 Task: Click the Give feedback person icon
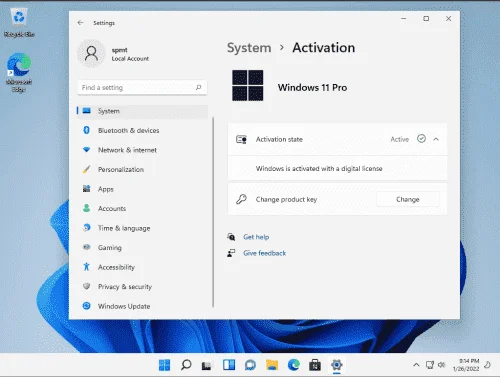coord(231,253)
